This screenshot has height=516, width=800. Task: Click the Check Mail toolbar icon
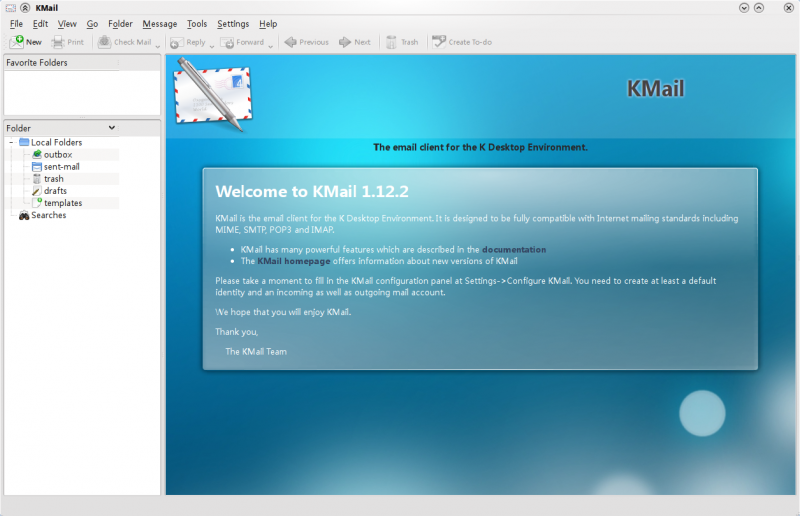[x=104, y=42]
